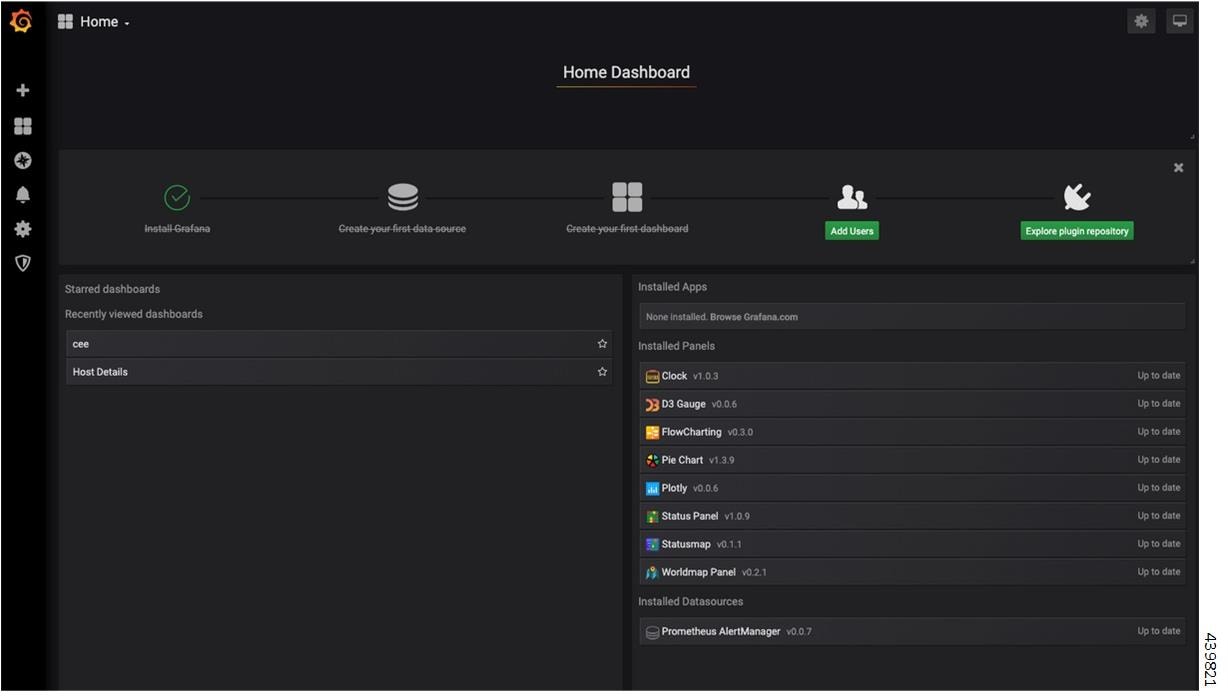Click the Worldmap Panel plugin icon
This screenshot has height=698, width=1228.
point(652,572)
